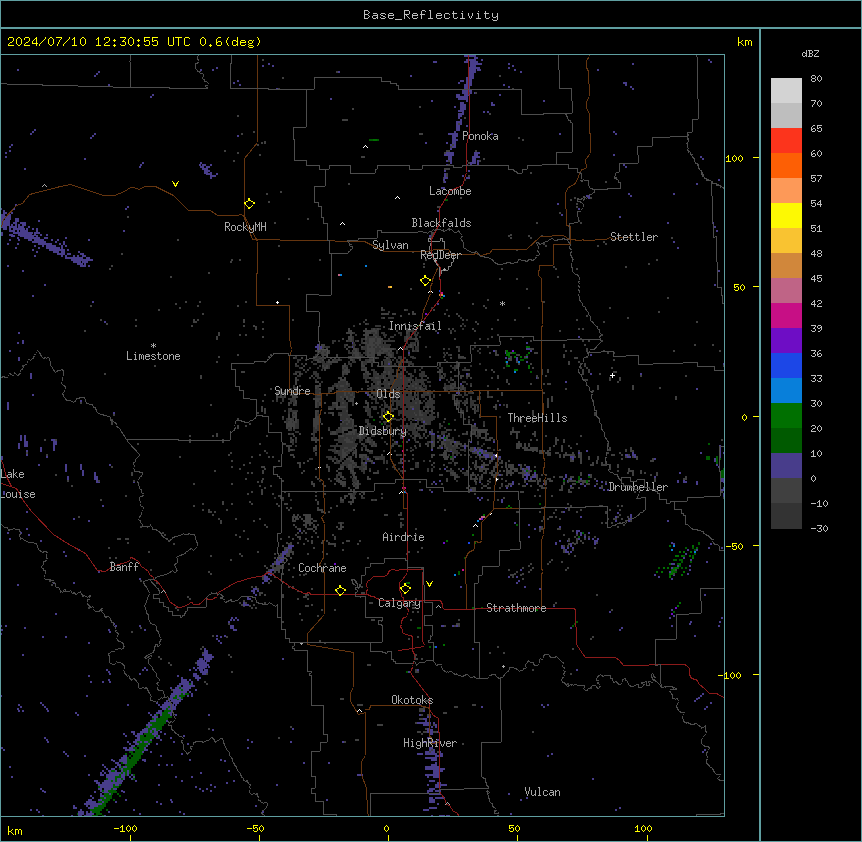Click the Airdrie city label
This screenshot has width=862, height=842.
tap(403, 537)
